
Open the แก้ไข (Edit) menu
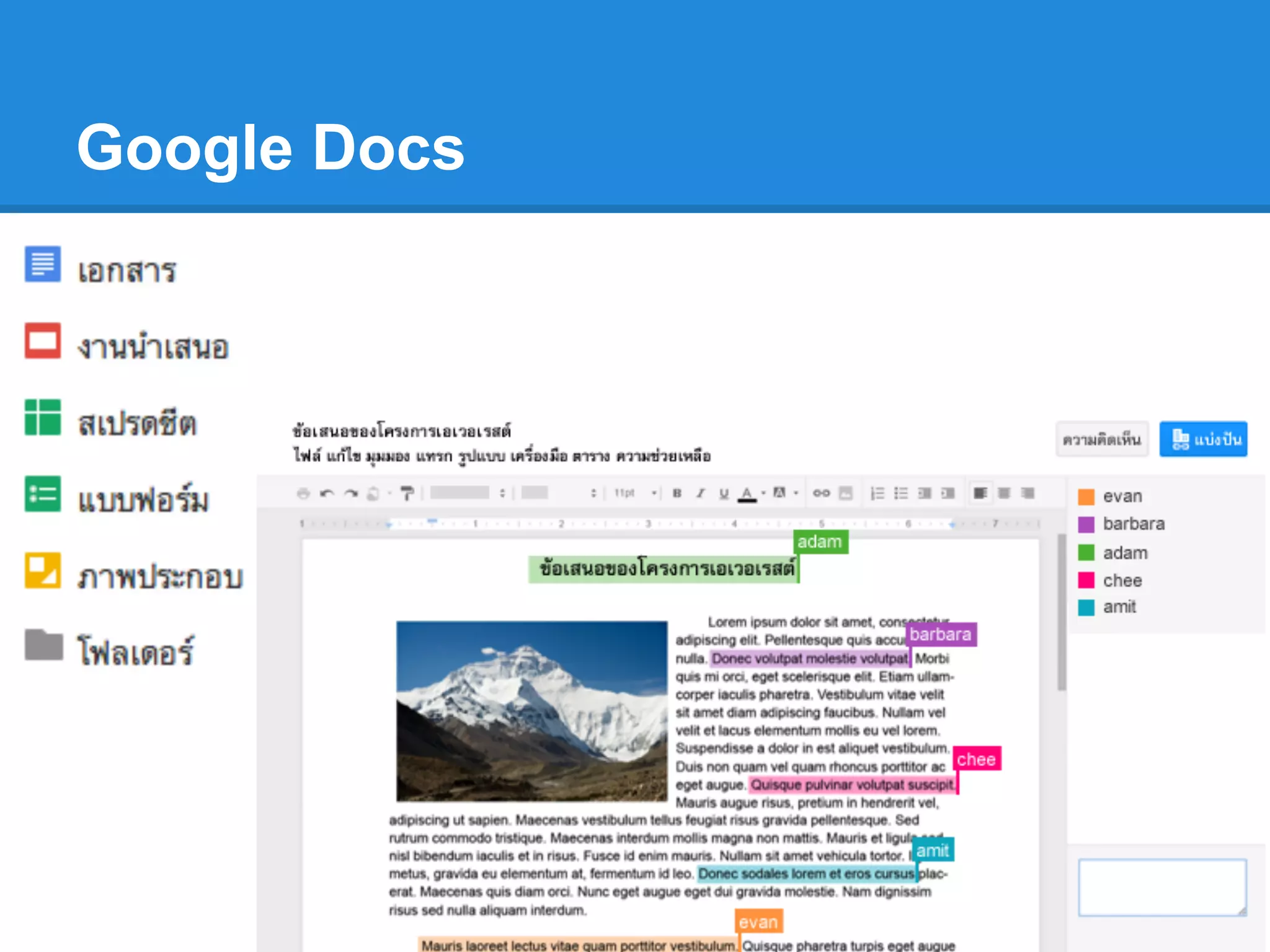pyautogui.click(x=344, y=456)
